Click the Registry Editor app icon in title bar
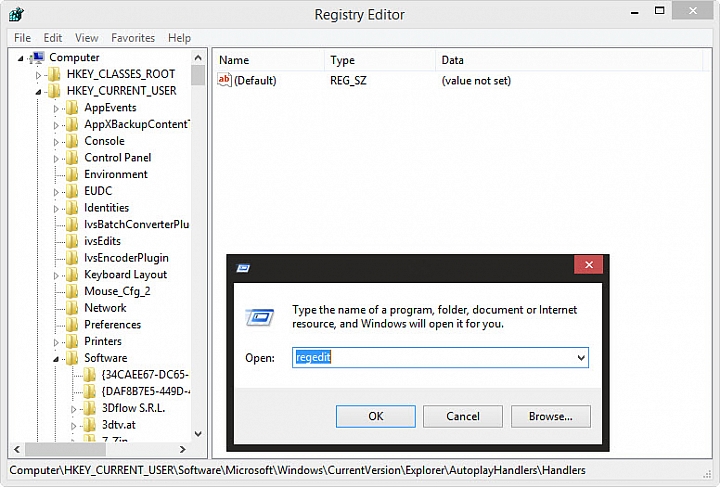This screenshot has height=487, width=720. click(x=16, y=14)
